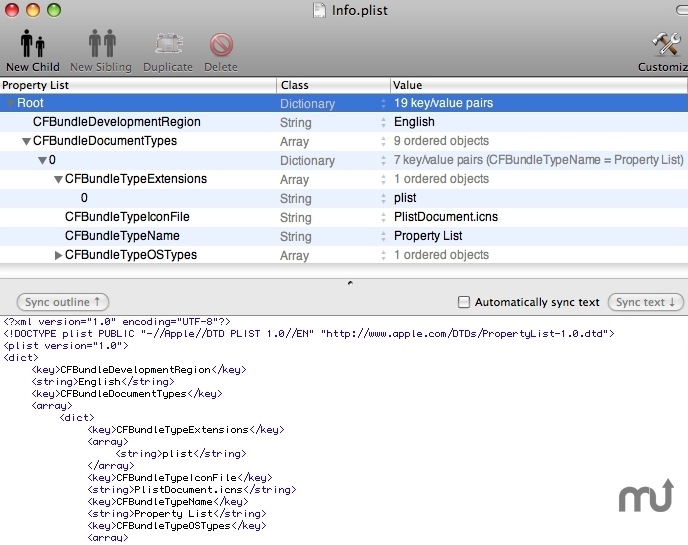Open class popup for CFBundleTypeIconFile row
The width and height of the screenshot is (688, 545).
click(x=383, y=217)
